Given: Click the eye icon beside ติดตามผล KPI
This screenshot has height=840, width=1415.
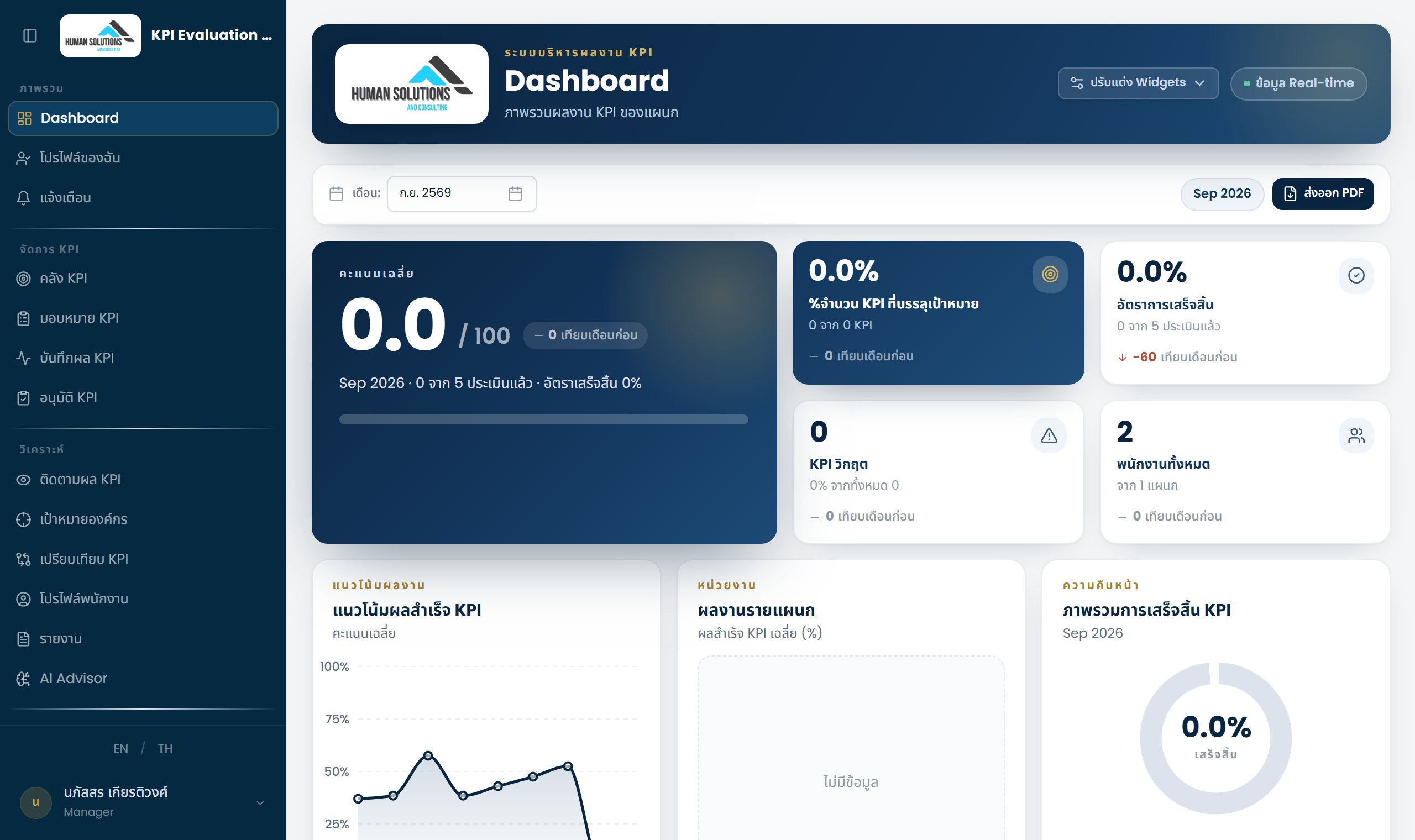Looking at the screenshot, I should point(23,480).
